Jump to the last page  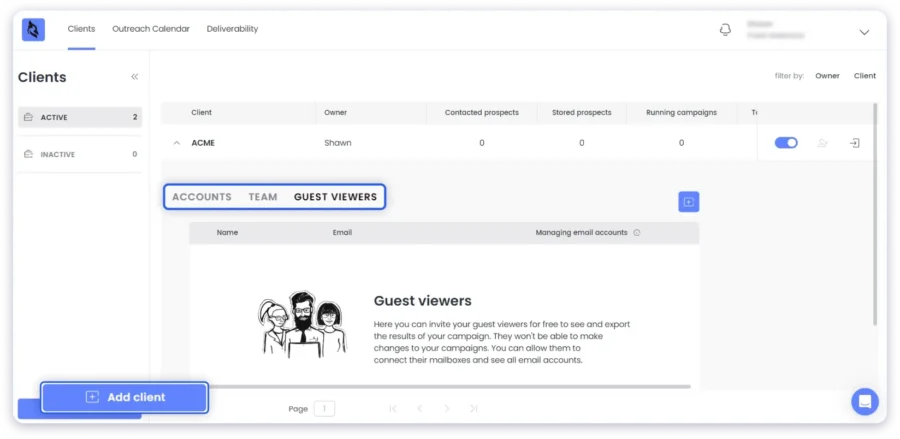474,409
